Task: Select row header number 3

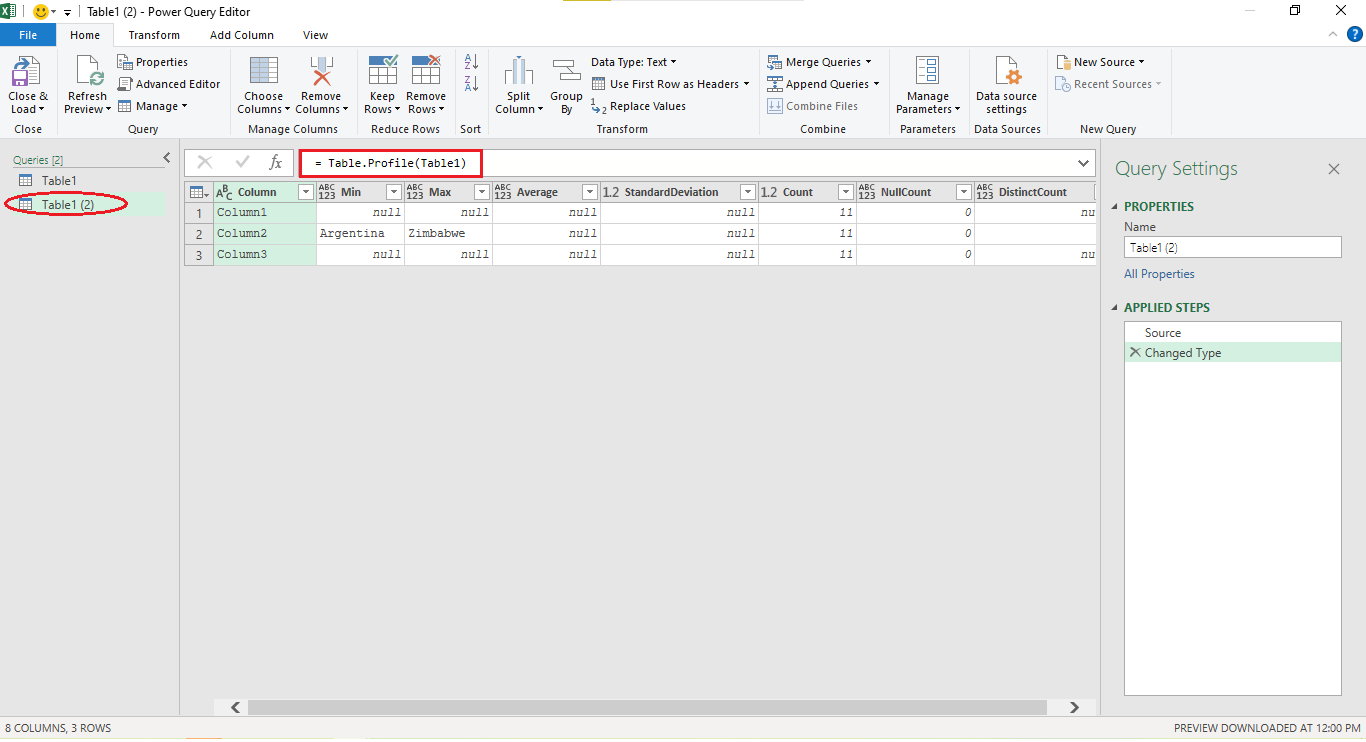Action: point(199,254)
